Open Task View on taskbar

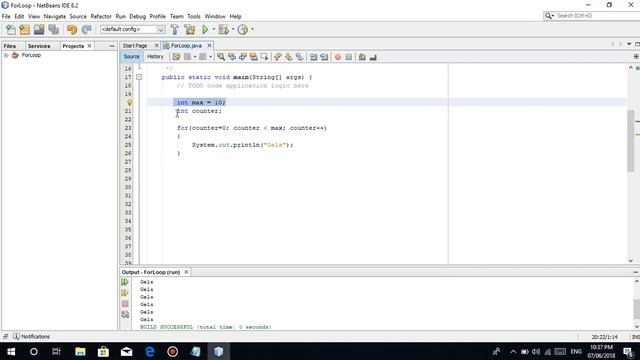coord(56,351)
